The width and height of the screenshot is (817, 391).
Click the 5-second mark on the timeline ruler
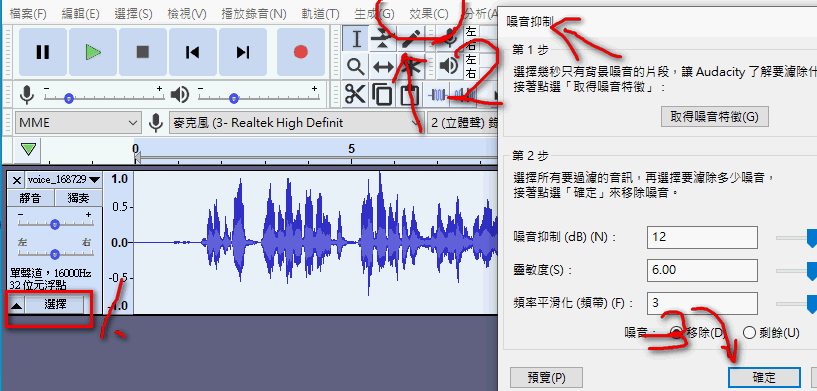click(x=351, y=150)
